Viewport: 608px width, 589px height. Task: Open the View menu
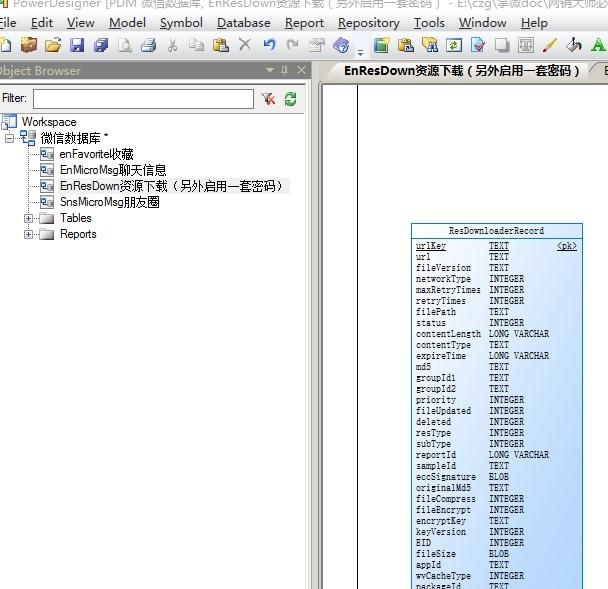[x=81, y=23]
